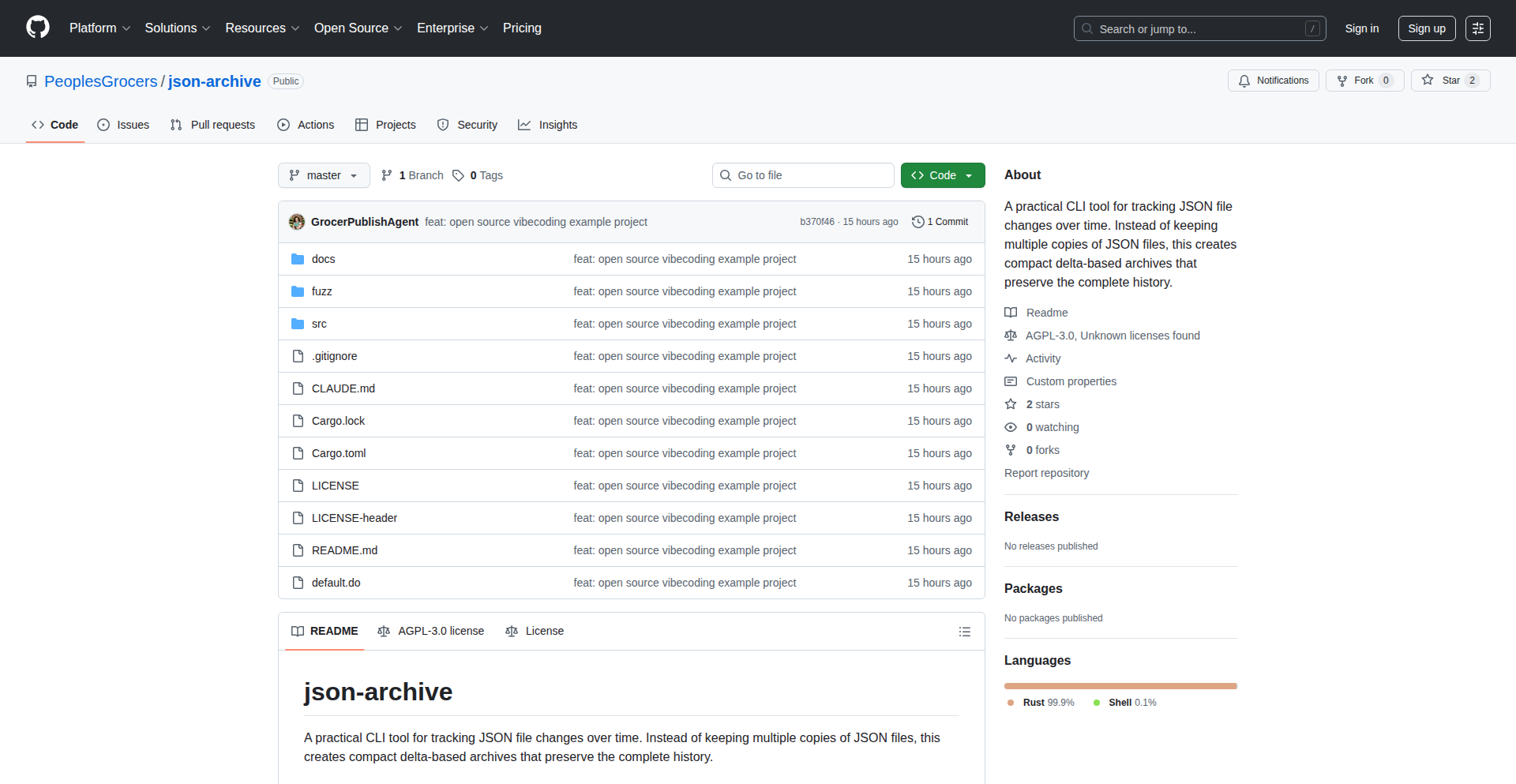Click the bell icon in Notifications
Viewport: 1516px width, 784px height.
pyautogui.click(x=1244, y=81)
